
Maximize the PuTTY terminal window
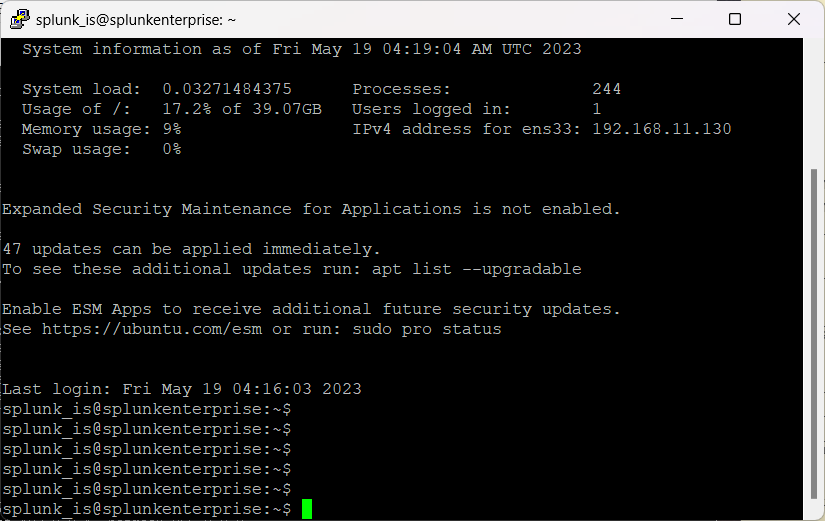pyautogui.click(x=735, y=19)
